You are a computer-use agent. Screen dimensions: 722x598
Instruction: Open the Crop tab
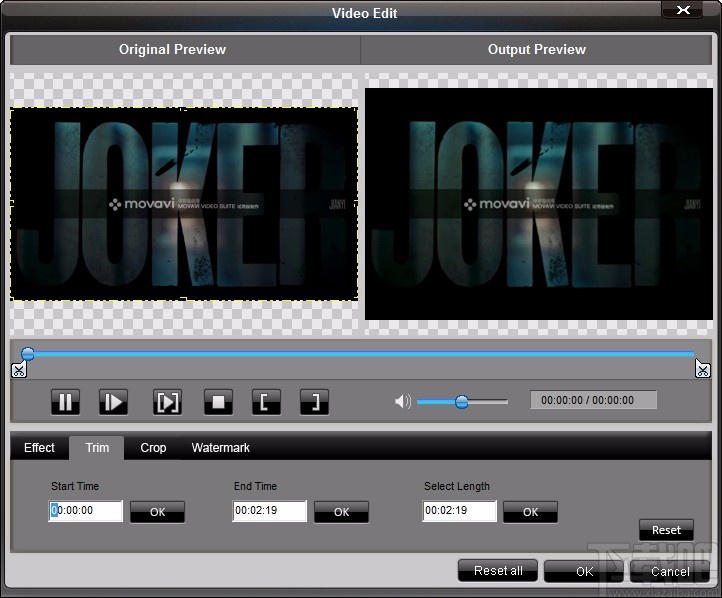(153, 448)
